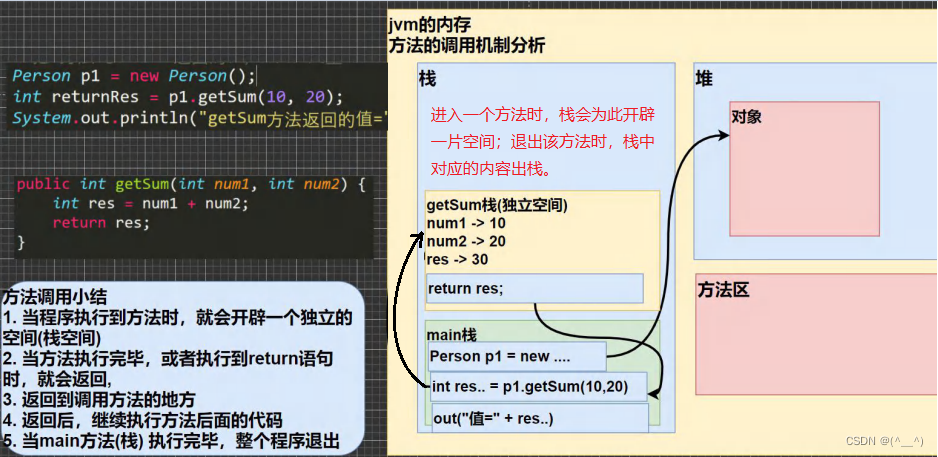Click the red note starting "进入一个方法时"
The width and height of the screenshot is (938, 457).
543,142
